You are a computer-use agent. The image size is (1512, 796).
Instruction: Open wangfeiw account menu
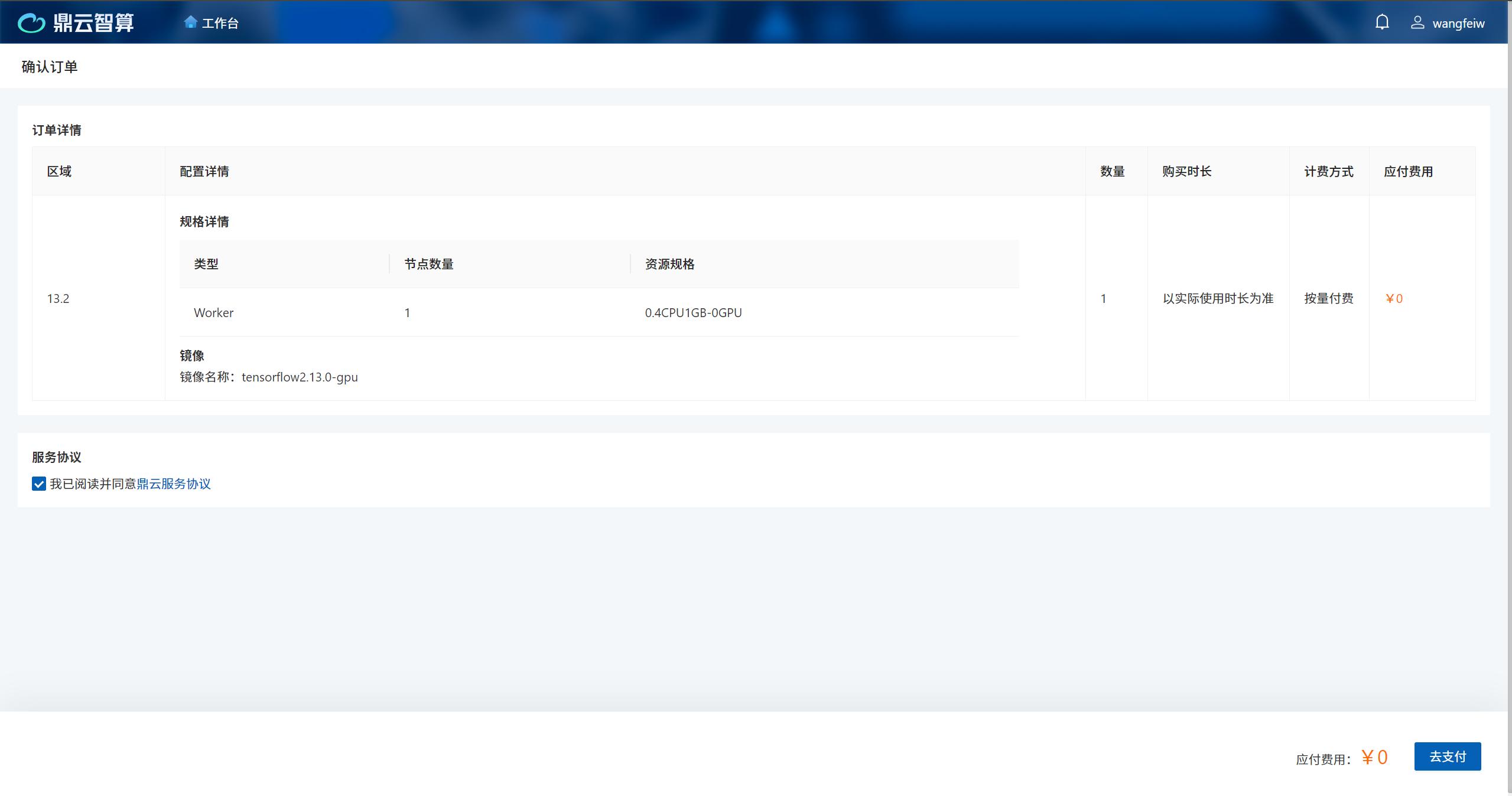point(1458,23)
